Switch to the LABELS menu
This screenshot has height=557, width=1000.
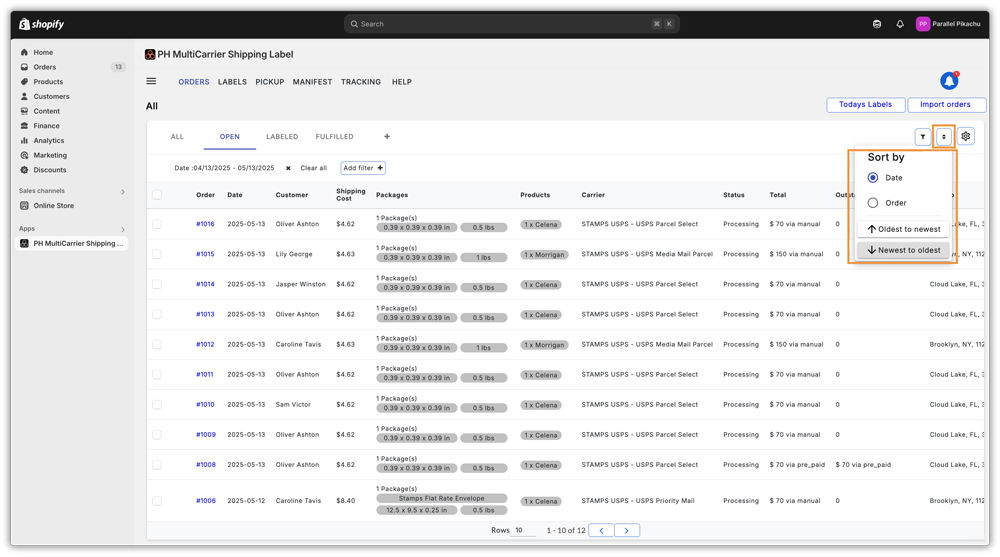[232, 82]
